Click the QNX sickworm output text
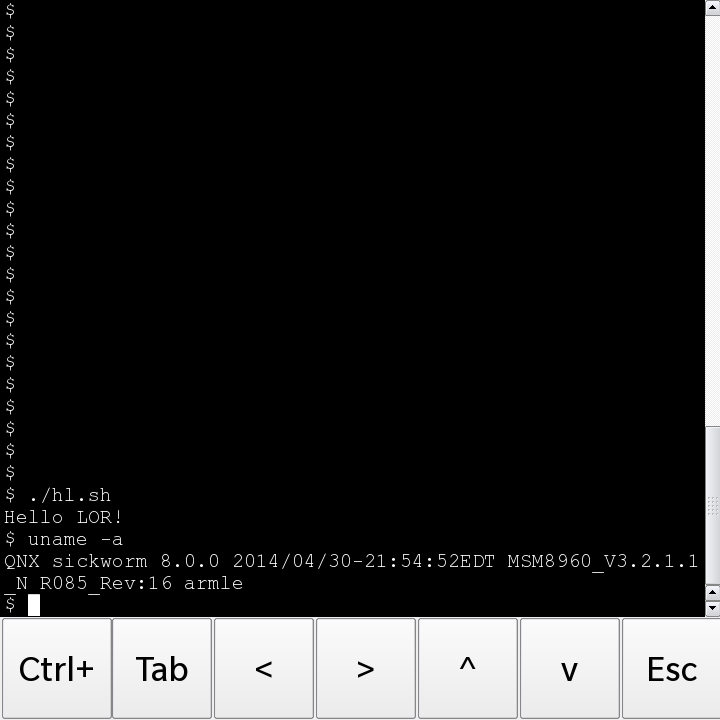This screenshot has width=720, height=720. coord(76,561)
